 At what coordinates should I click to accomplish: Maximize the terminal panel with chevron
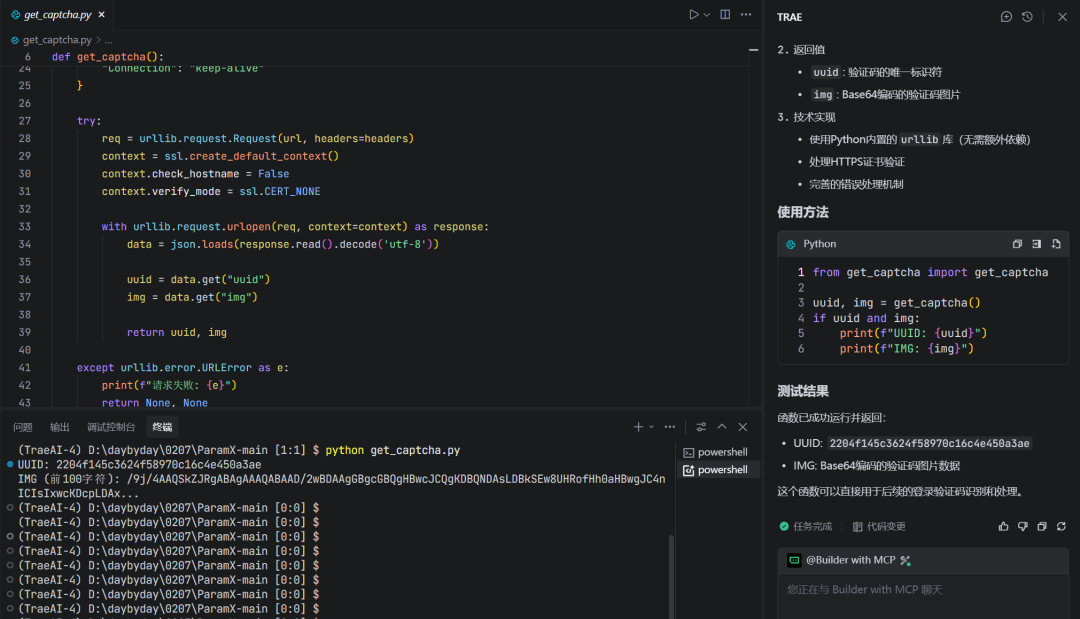[722, 427]
